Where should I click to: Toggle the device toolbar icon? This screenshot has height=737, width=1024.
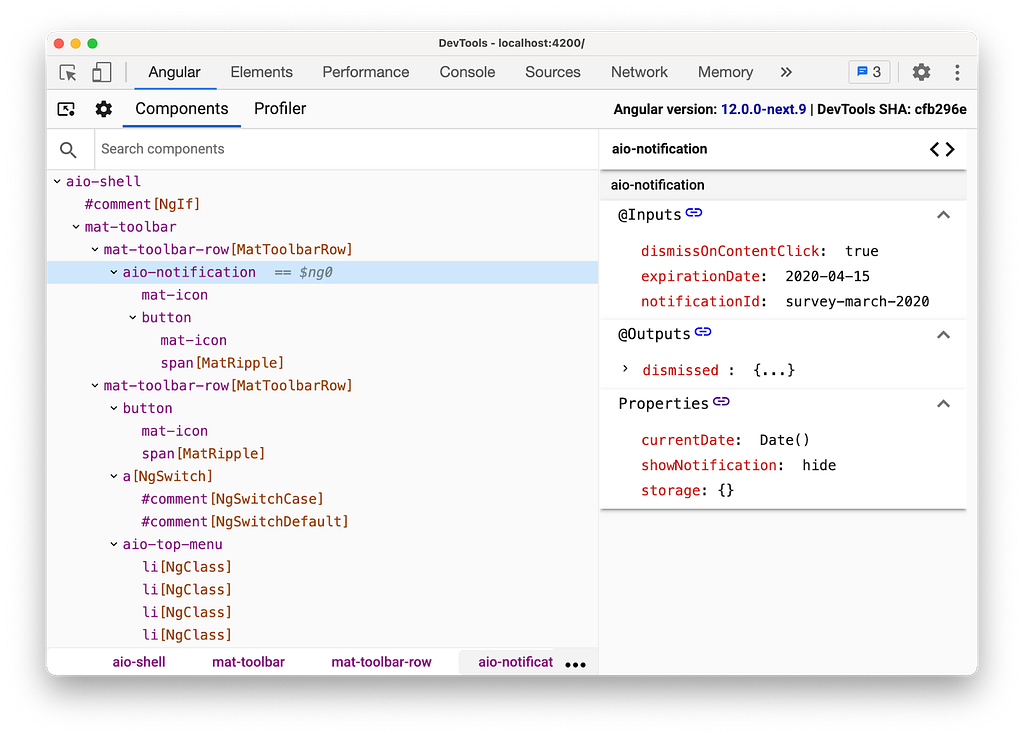pos(101,72)
